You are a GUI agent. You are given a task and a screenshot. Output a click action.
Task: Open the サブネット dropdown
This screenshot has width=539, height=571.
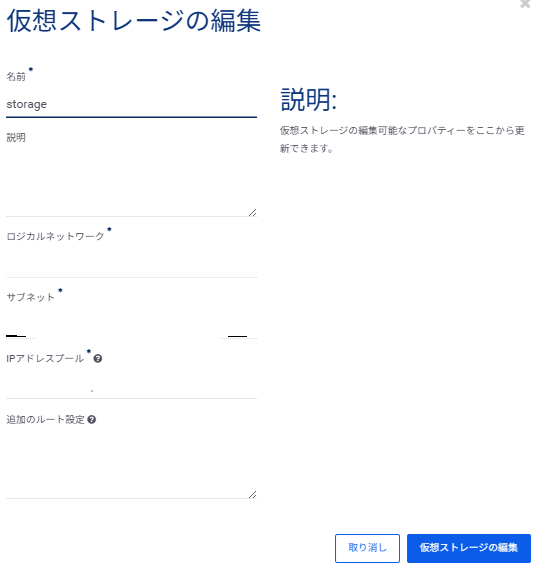pyautogui.click(x=131, y=325)
